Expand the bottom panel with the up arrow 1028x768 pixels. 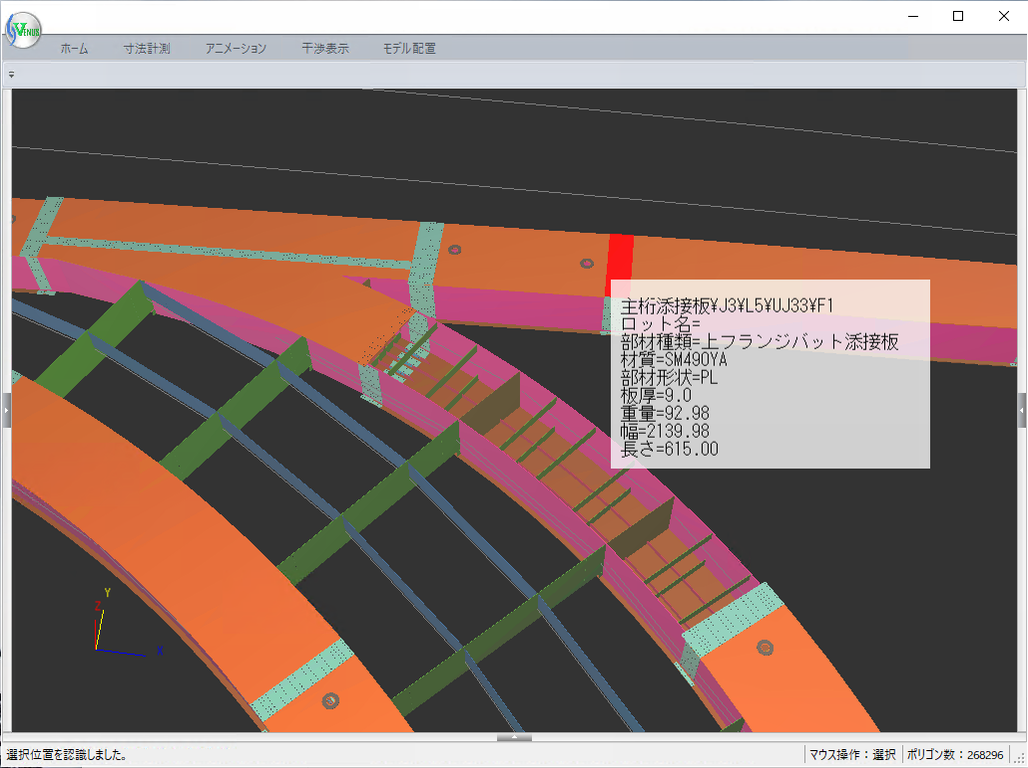click(514, 737)
